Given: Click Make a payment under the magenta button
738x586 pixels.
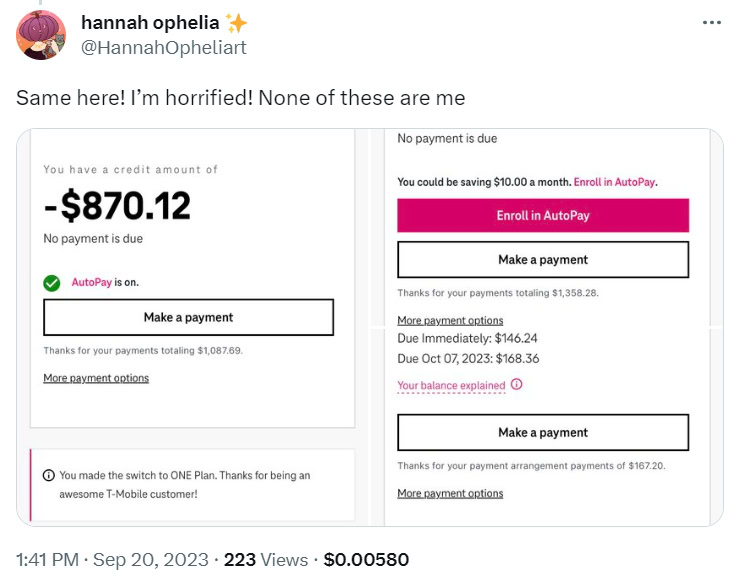Looking at the screenshot, I should 543,260.
